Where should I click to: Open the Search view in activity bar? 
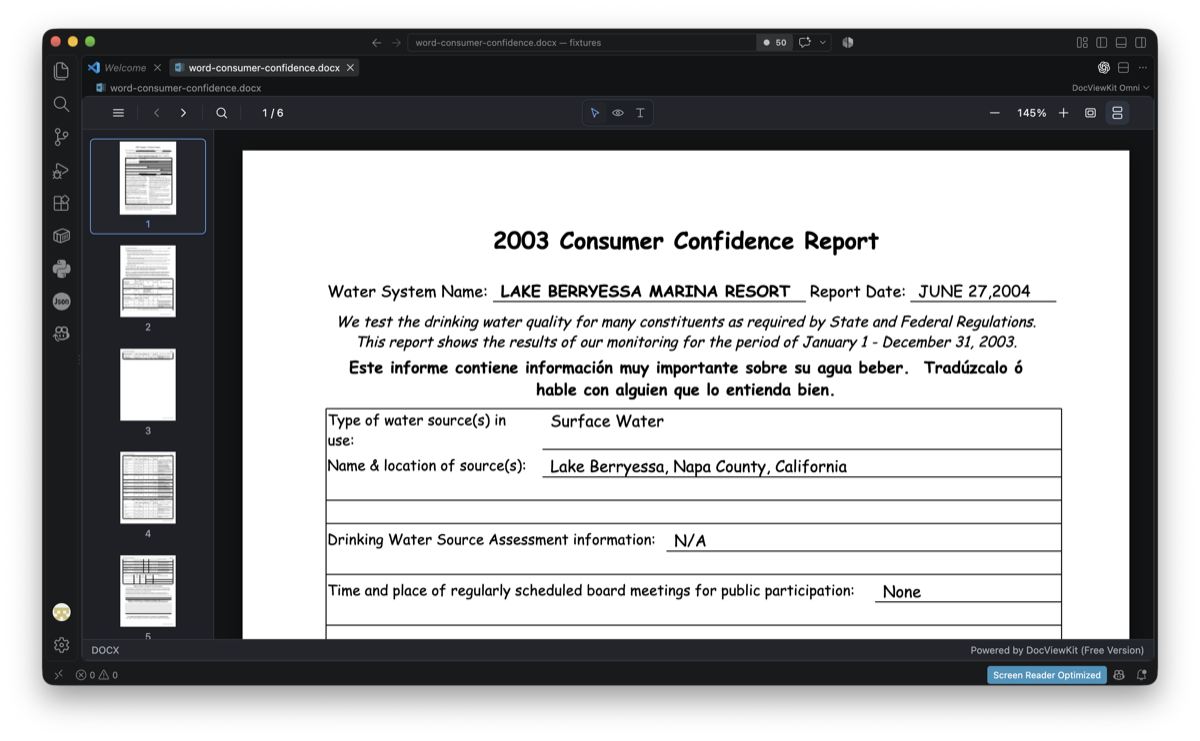click(x=61, y=104)
